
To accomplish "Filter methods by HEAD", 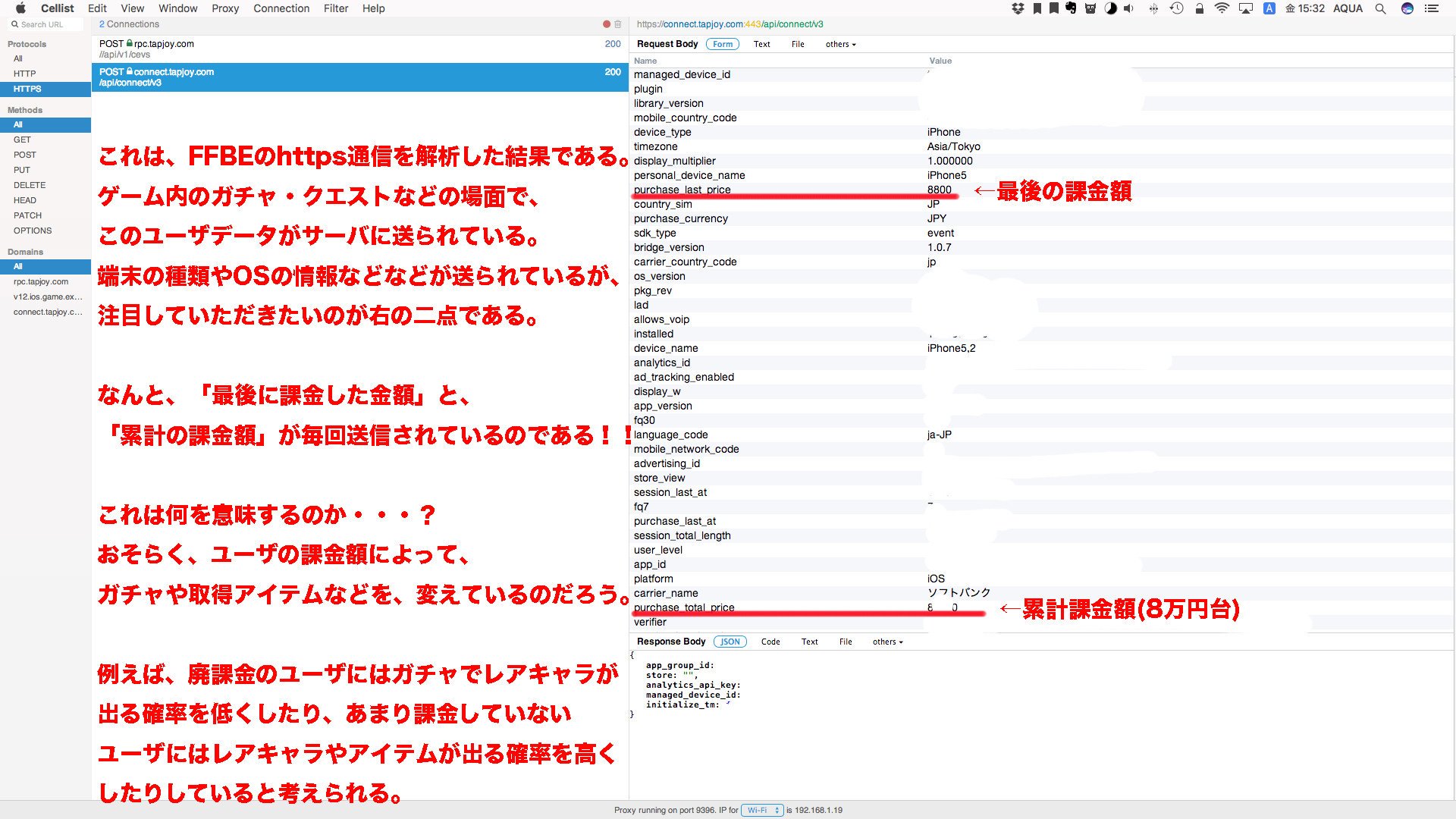I will pyautogui.click(x=45, y=200).
